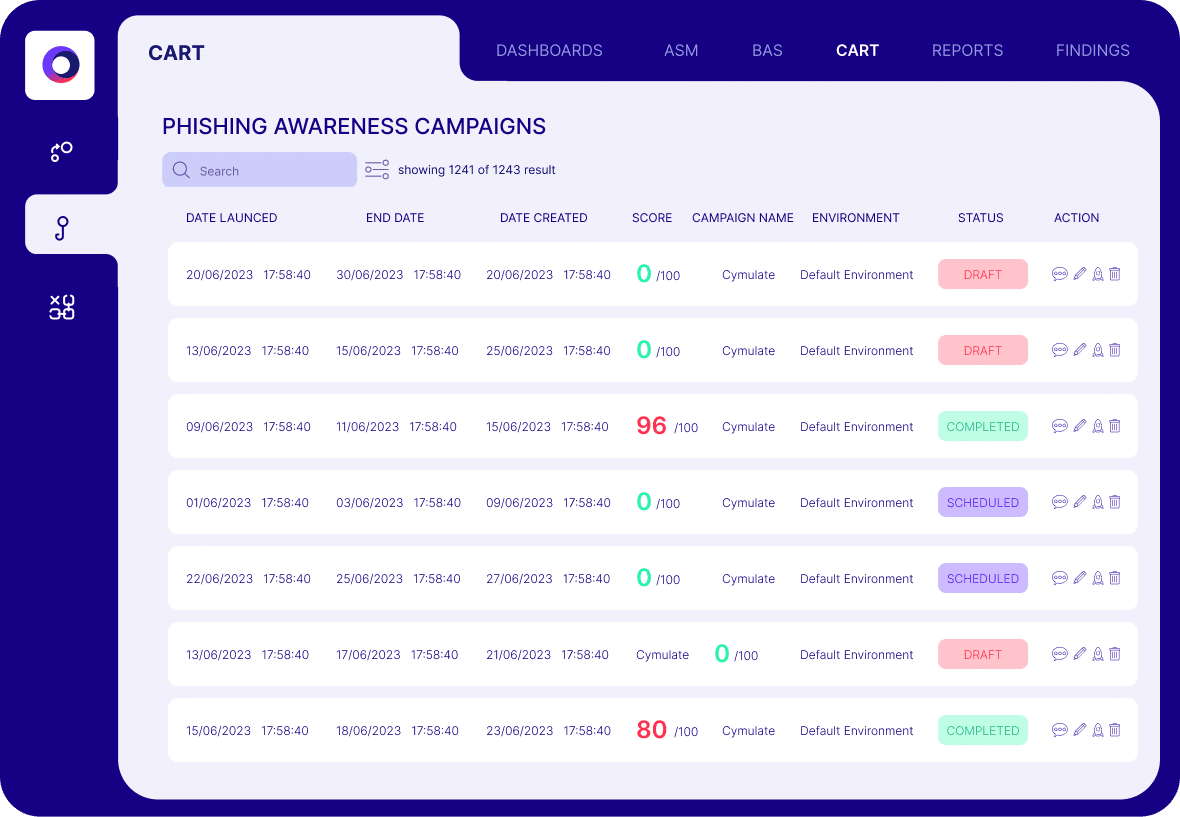Select the BAS navigation item
Image resolution: width=1180 pixels, height=817 pixels.
pyautogui.click(x=767, y=50)
